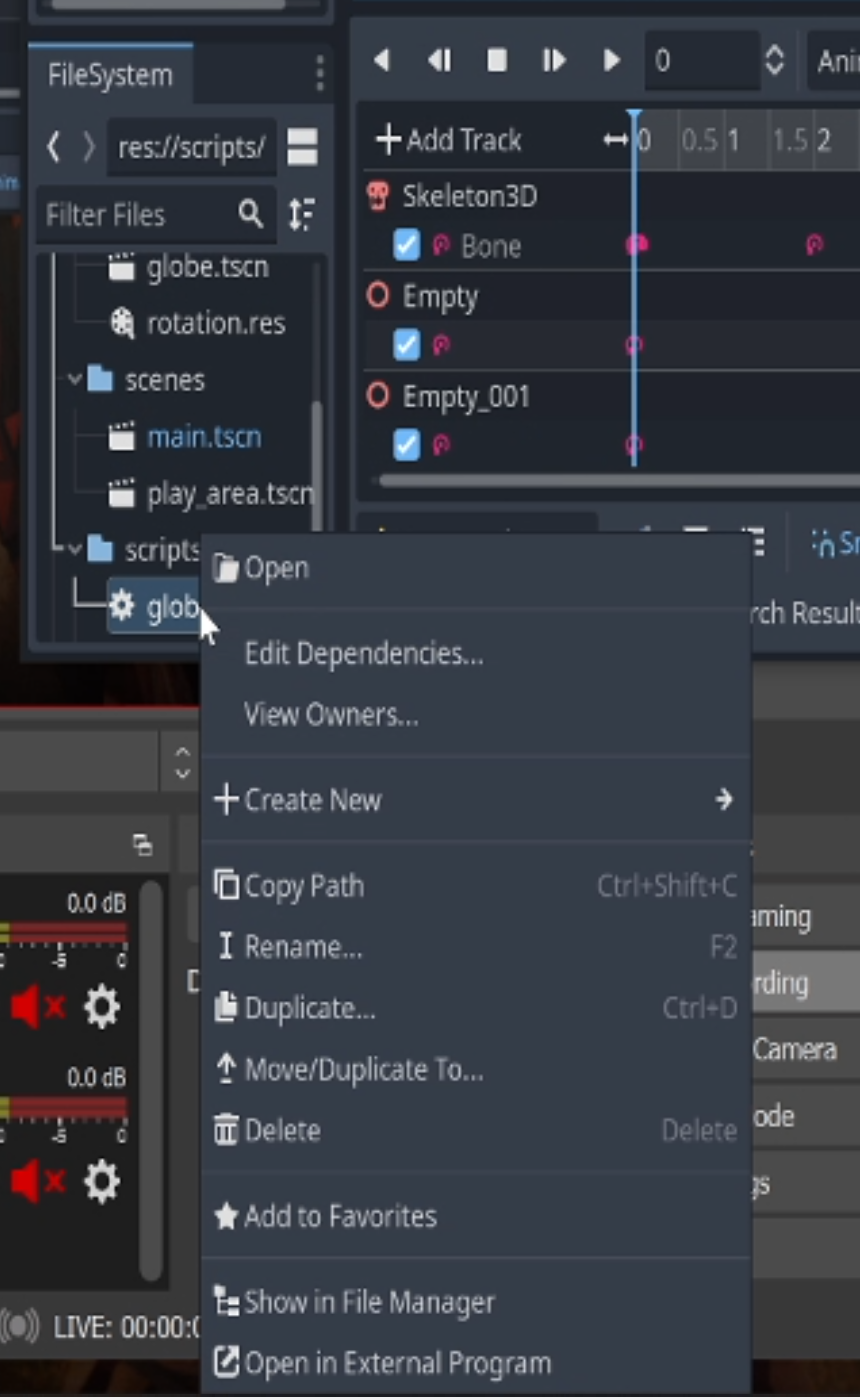Choose Edit Dependencies from the context menu
Screen dimensions: 860x1400
click(364, 653)
